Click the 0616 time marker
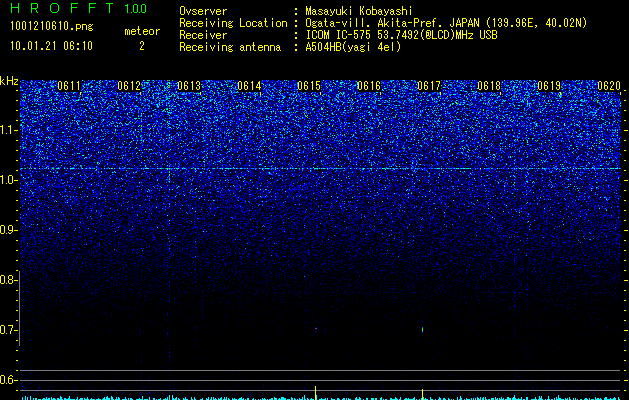Image resolution: width=629 pixels, height=400 pixels. 369,86
